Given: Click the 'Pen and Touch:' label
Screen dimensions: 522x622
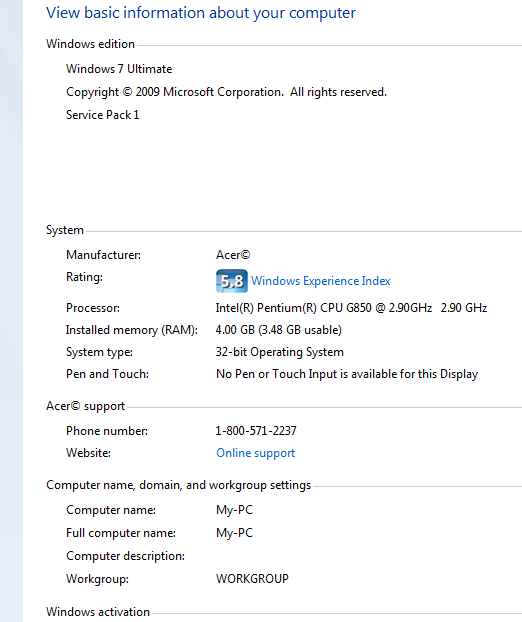Looking at the screenshot, I should coord(107,374).
